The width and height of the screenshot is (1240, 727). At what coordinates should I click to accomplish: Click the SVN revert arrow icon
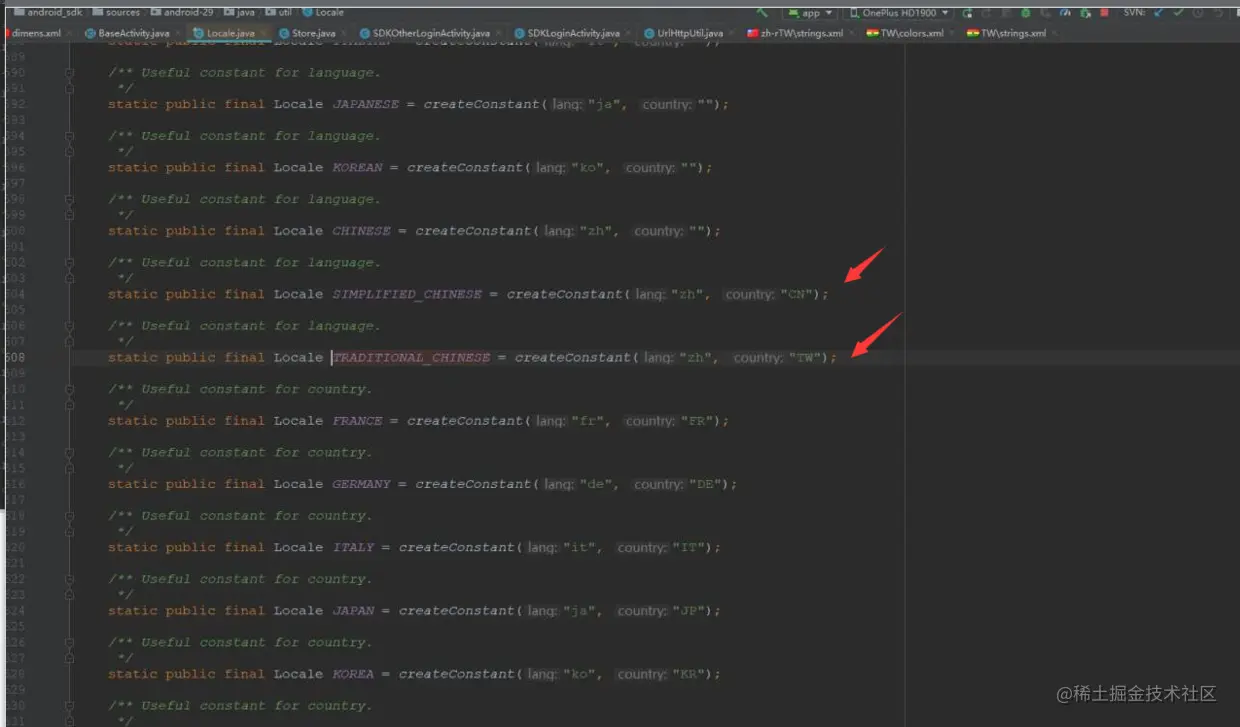click(x=1218, y=13)
